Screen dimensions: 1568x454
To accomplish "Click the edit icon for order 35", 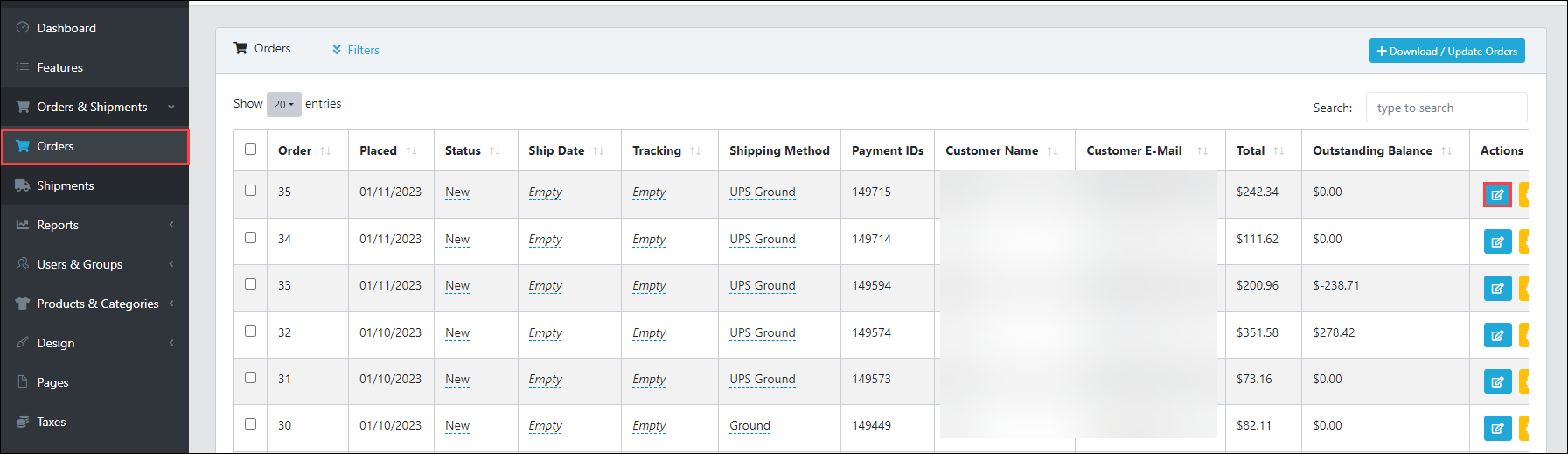I will point(1497,194).
